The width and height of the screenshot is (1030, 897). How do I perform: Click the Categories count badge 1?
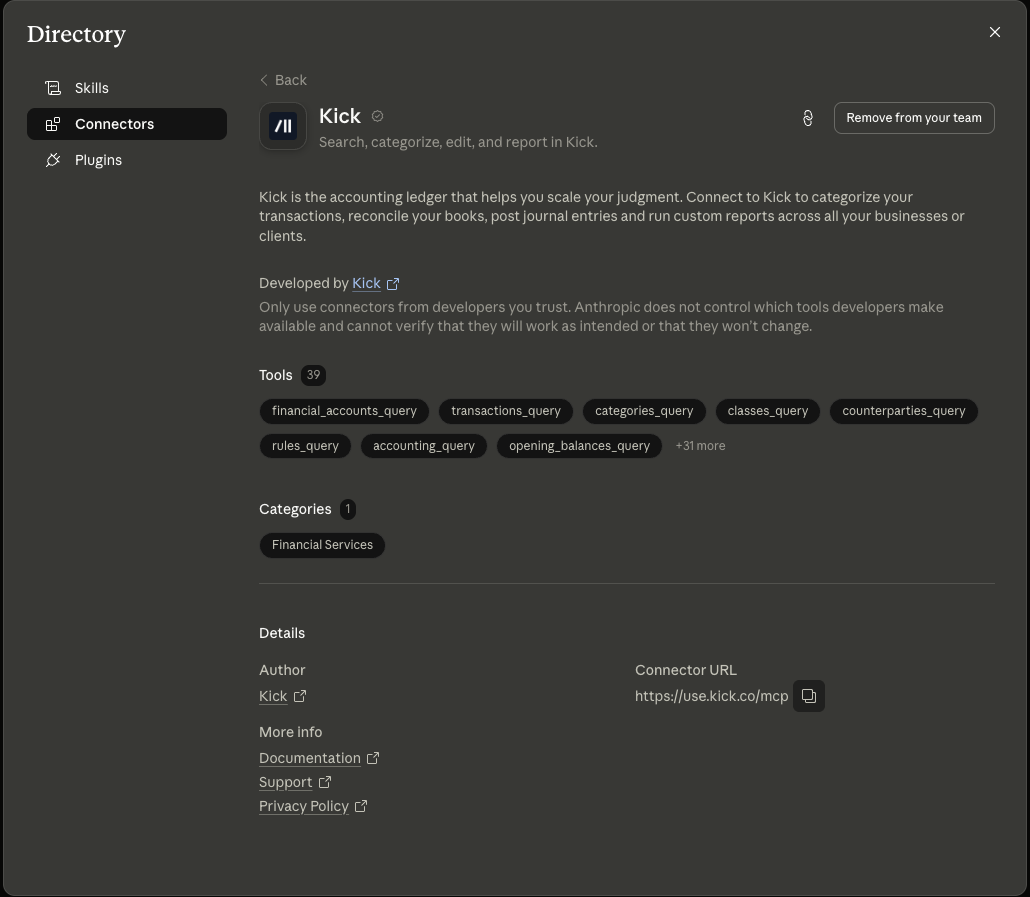click(x=347, y=509)
